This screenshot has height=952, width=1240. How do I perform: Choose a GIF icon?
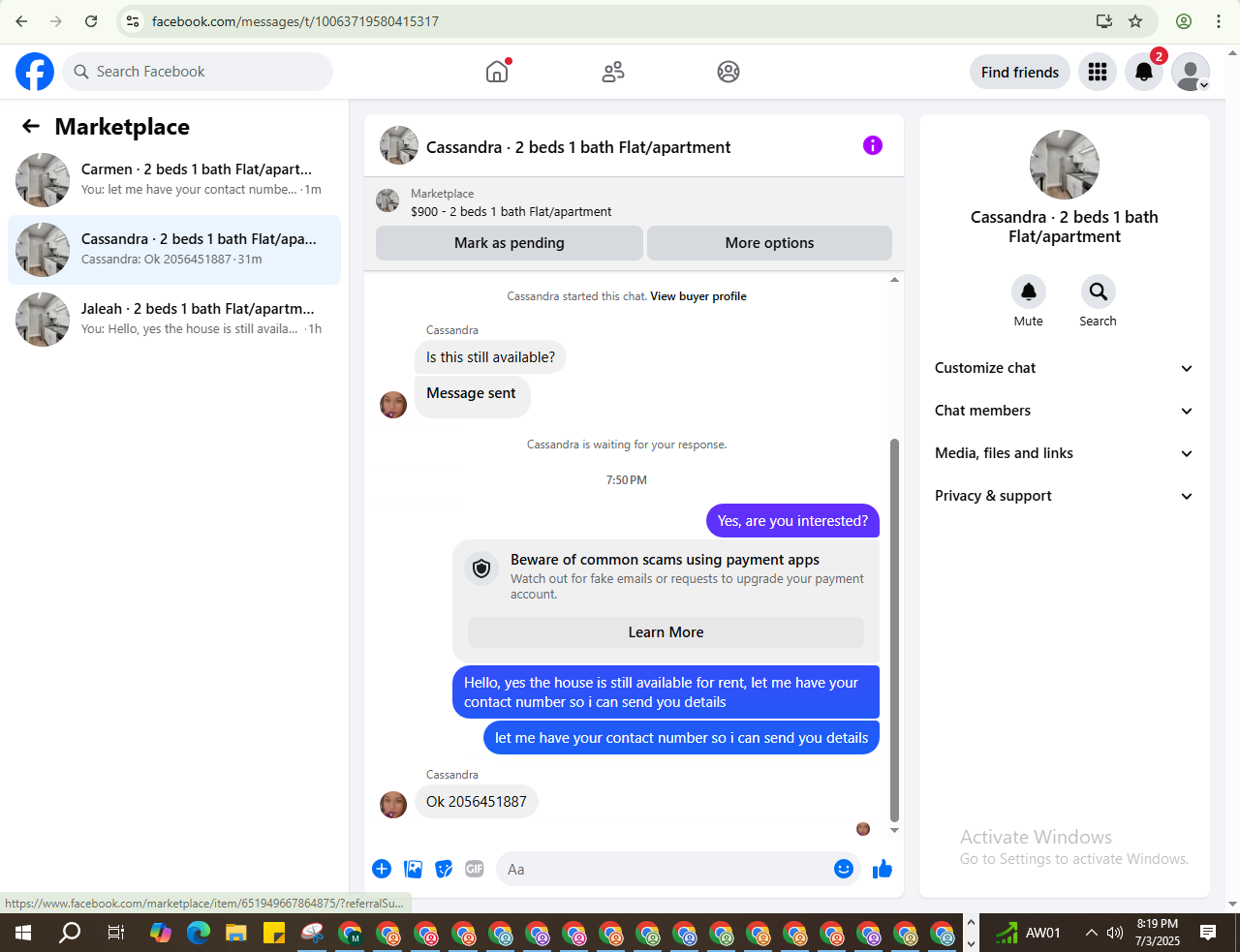(475, 869)
